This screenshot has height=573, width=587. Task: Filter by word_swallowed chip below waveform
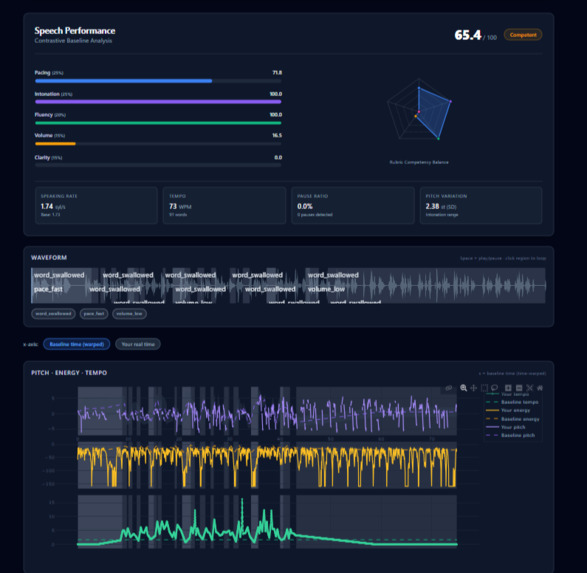pyautogui.click(x=53, y=314)
